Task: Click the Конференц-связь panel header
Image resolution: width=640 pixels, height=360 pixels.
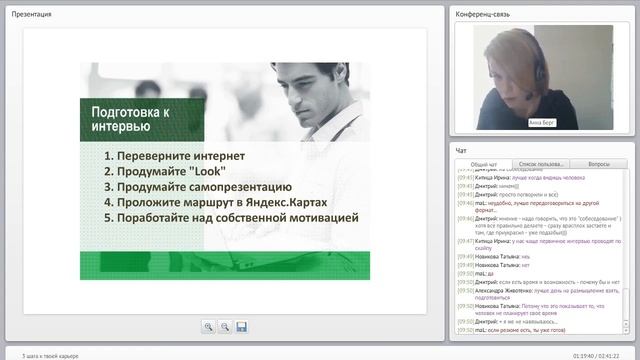Action: coord(482,14)
